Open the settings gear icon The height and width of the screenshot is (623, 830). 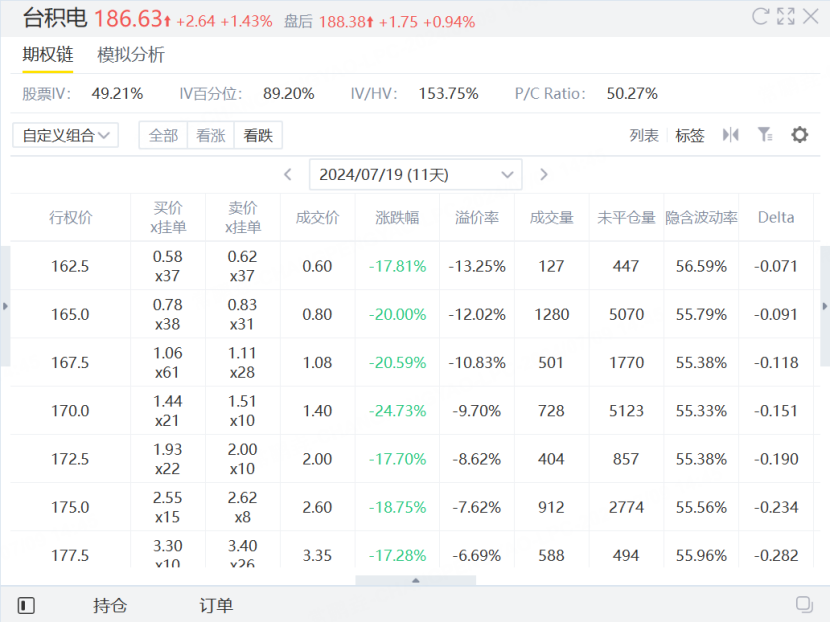point(799,135)
